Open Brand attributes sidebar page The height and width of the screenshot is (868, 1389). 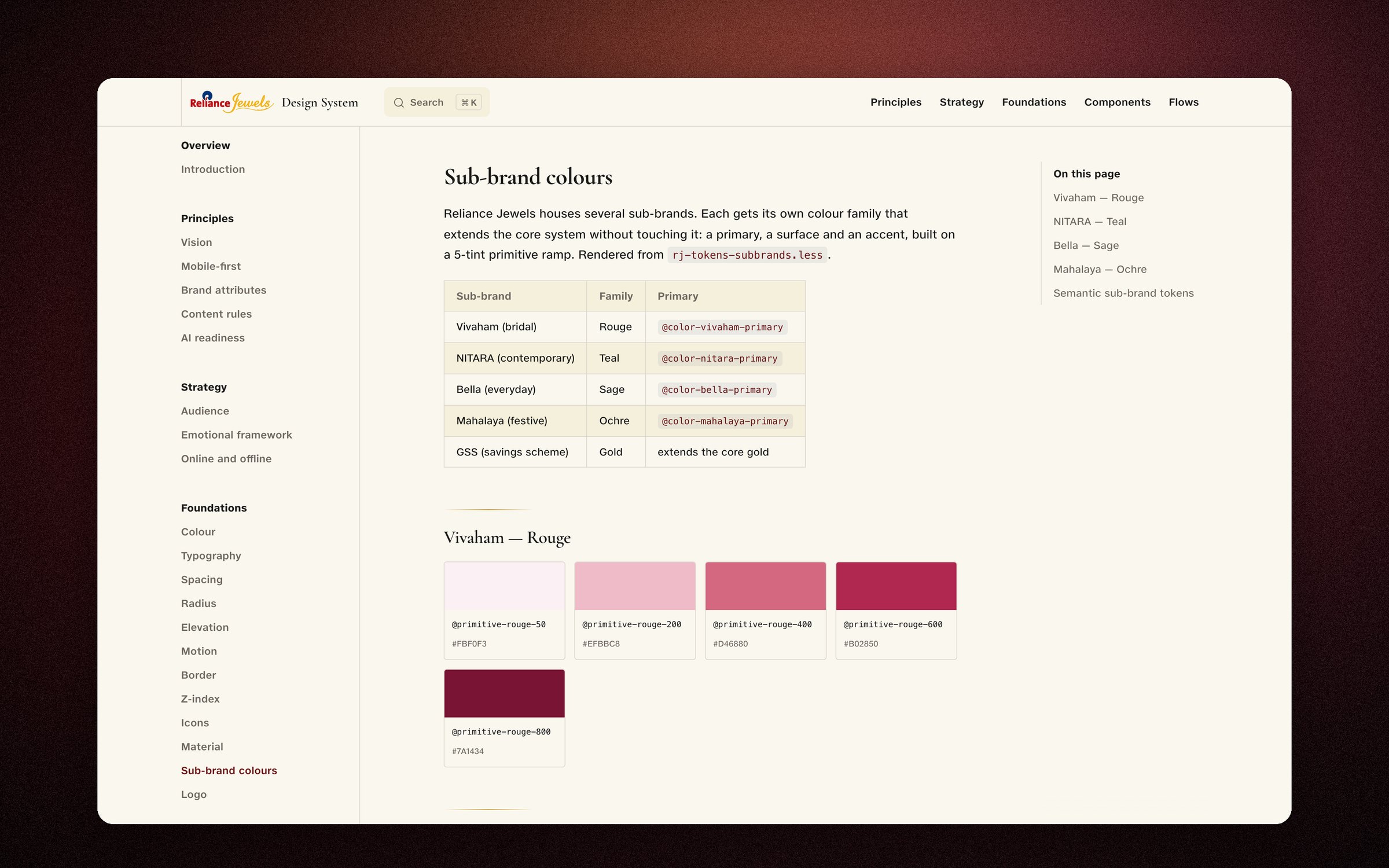[223, 290]
